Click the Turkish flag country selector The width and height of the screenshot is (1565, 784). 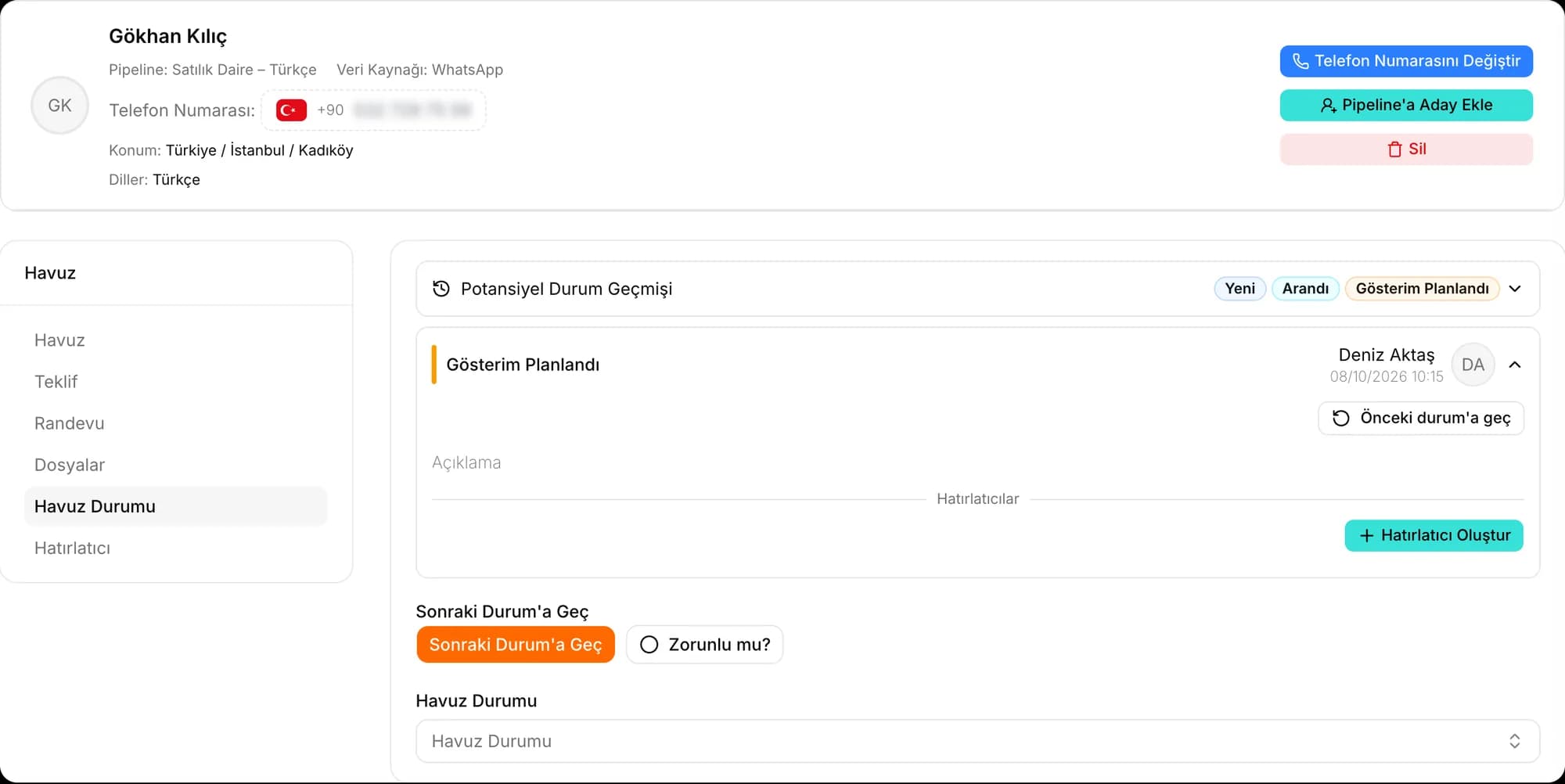tap(291, 110)
